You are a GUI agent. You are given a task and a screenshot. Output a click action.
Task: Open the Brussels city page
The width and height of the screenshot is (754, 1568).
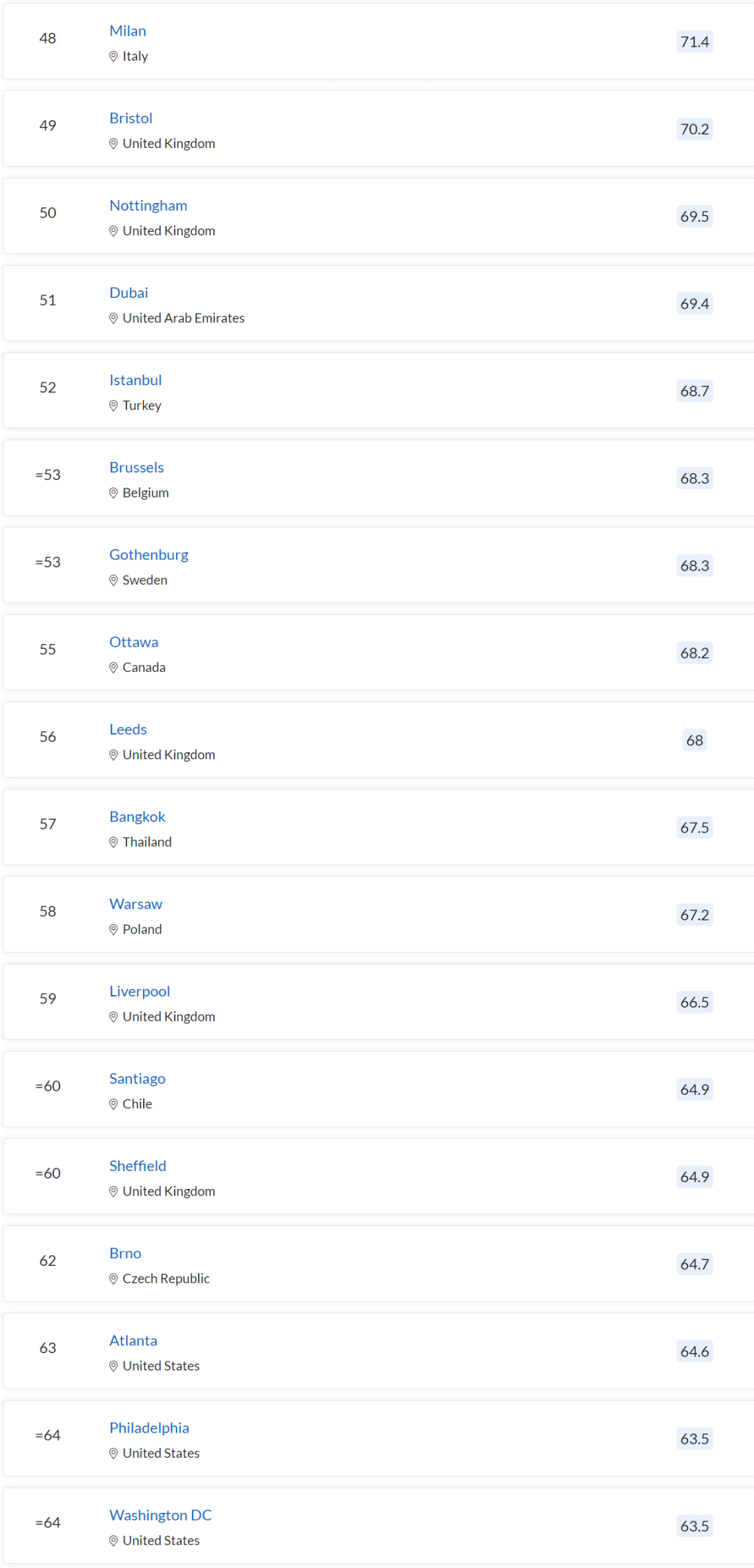(x=136, y=467)
